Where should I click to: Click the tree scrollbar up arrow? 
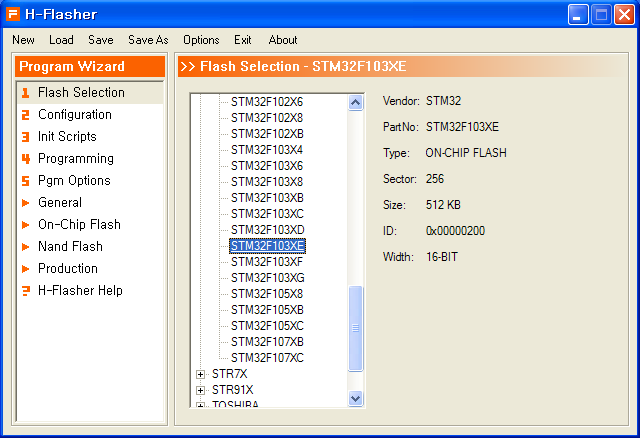[x=356, y=102]
